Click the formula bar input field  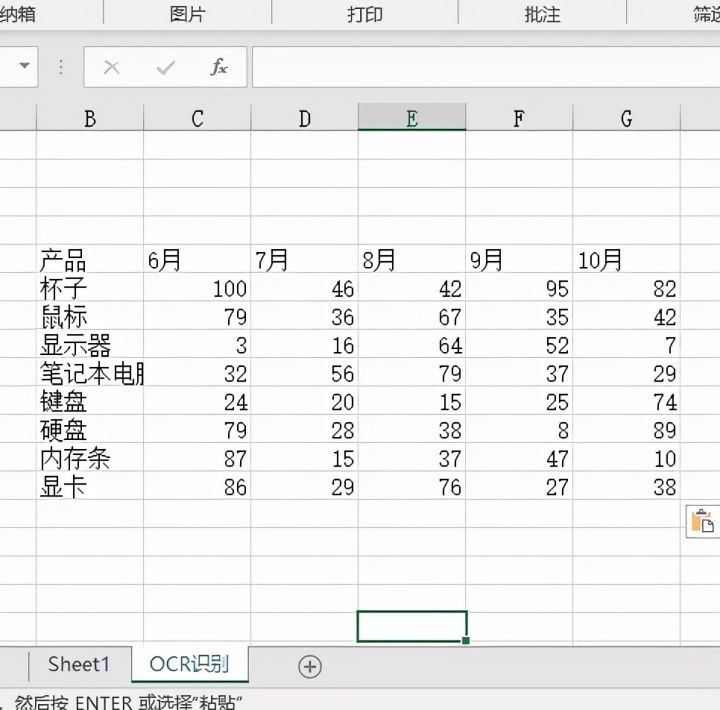pos(486,67)
